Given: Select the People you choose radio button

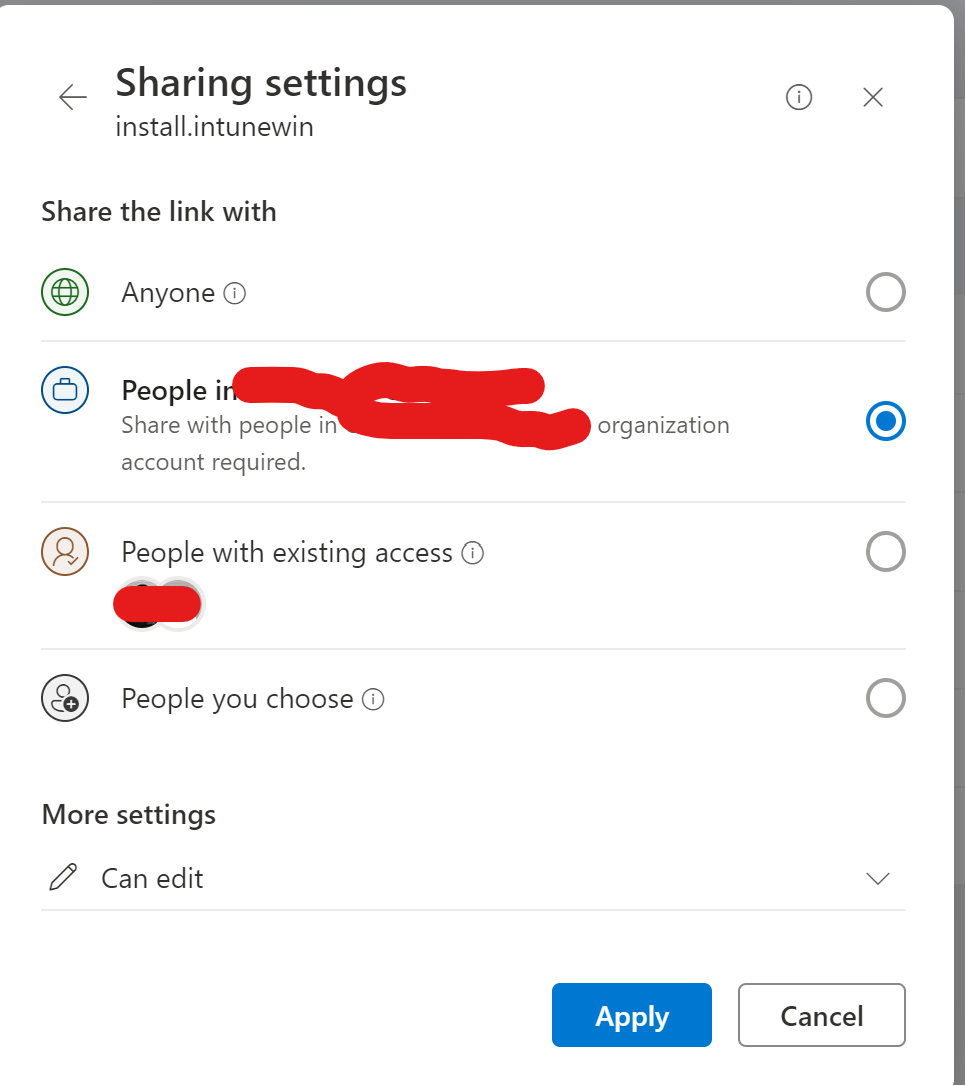Looking at the screenshot, I should (885, 698).
